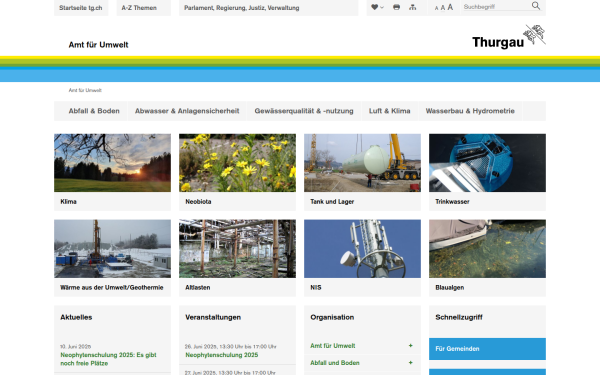The image size is (600, 375).
Task: Click the Altlasten tile label
Action: [198, 287]
